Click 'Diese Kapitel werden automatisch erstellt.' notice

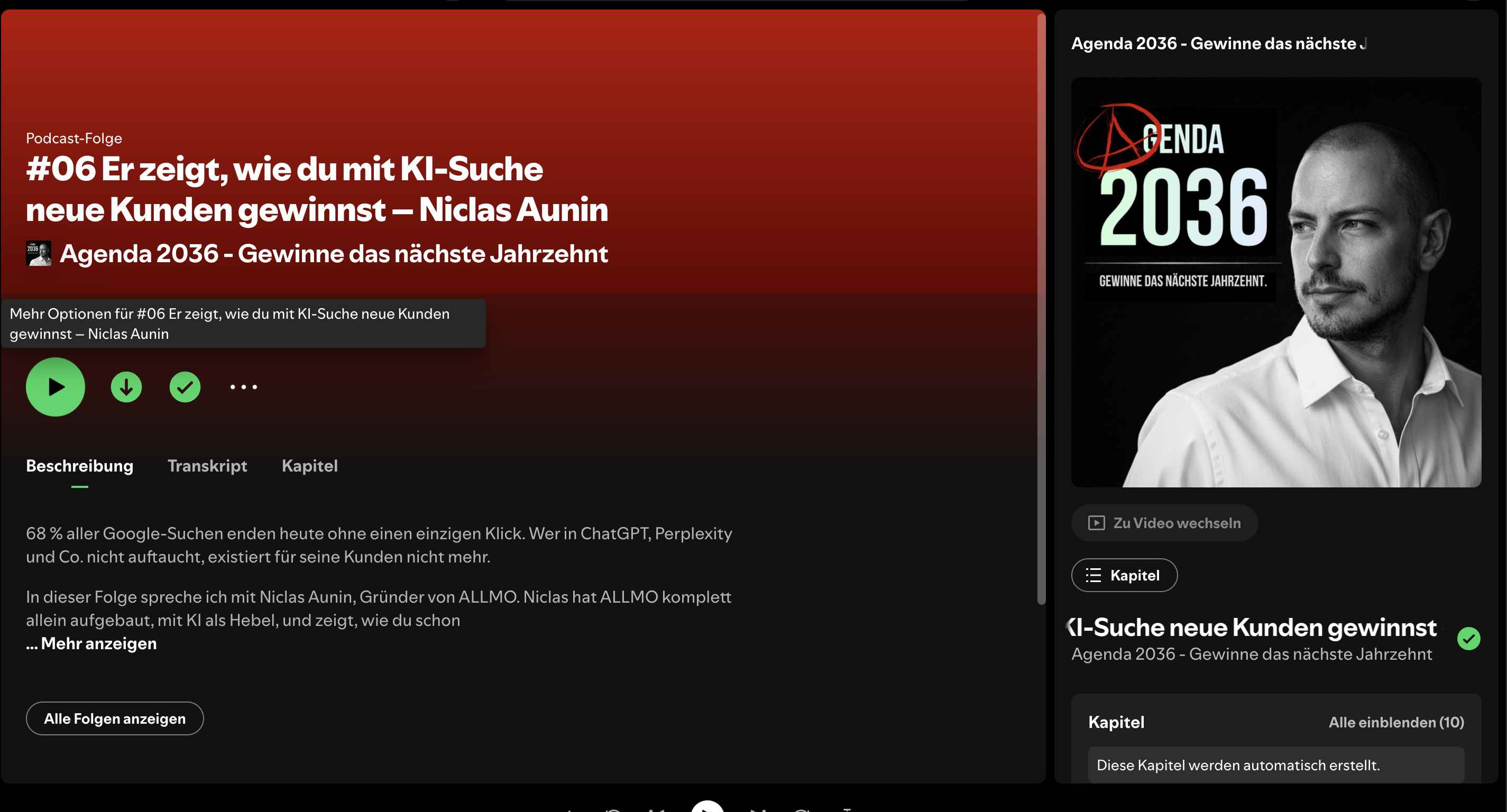(x=1276, y=764)
